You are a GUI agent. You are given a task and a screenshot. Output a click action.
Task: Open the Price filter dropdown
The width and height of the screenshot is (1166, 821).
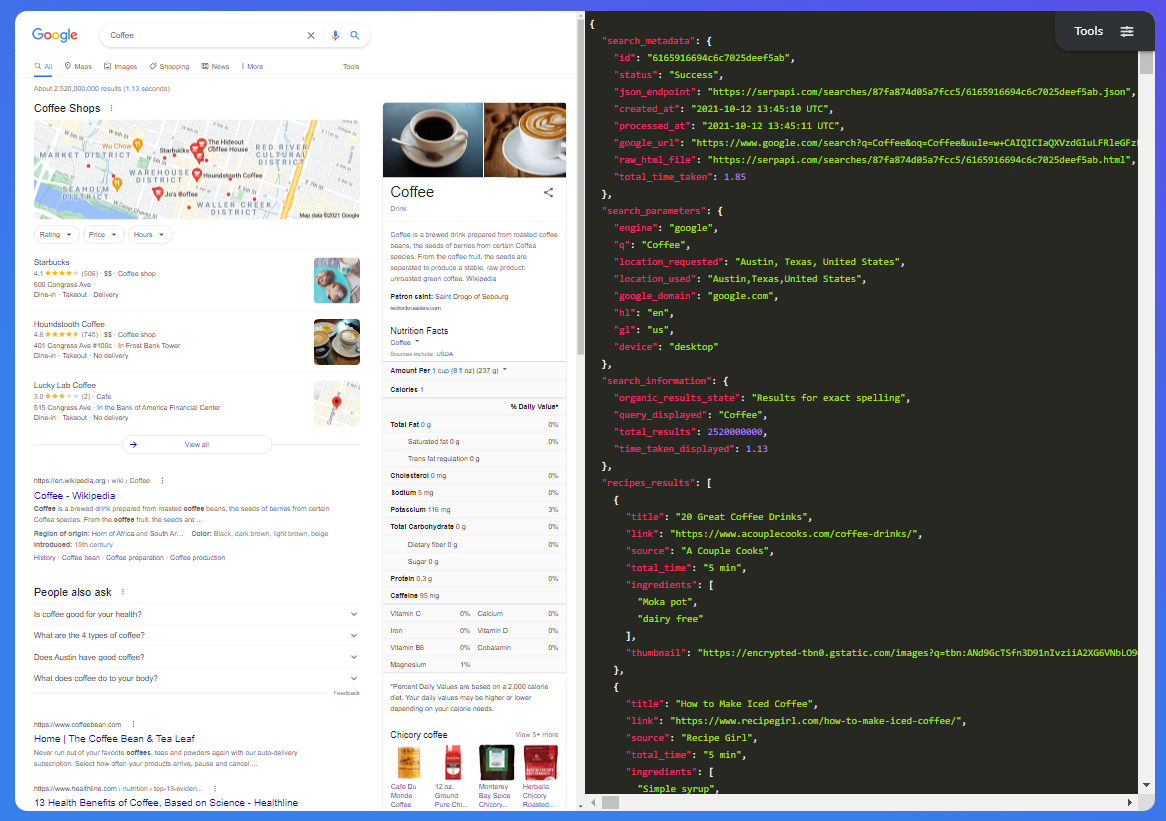(103, 234)
